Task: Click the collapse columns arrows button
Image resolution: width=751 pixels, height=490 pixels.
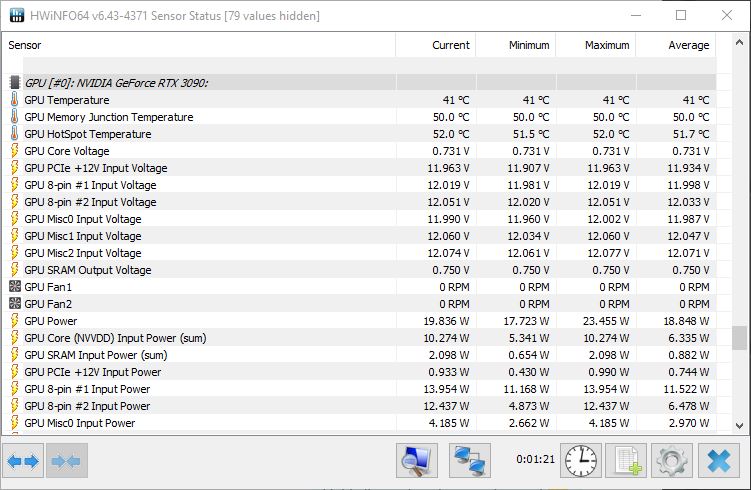Action: [x=67, y=461]
